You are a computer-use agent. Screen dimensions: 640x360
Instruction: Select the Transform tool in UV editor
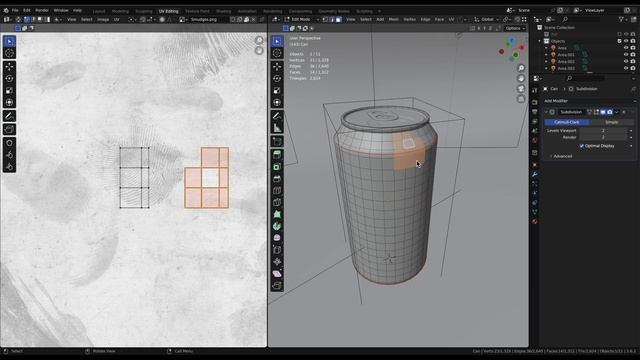(9, 102)
